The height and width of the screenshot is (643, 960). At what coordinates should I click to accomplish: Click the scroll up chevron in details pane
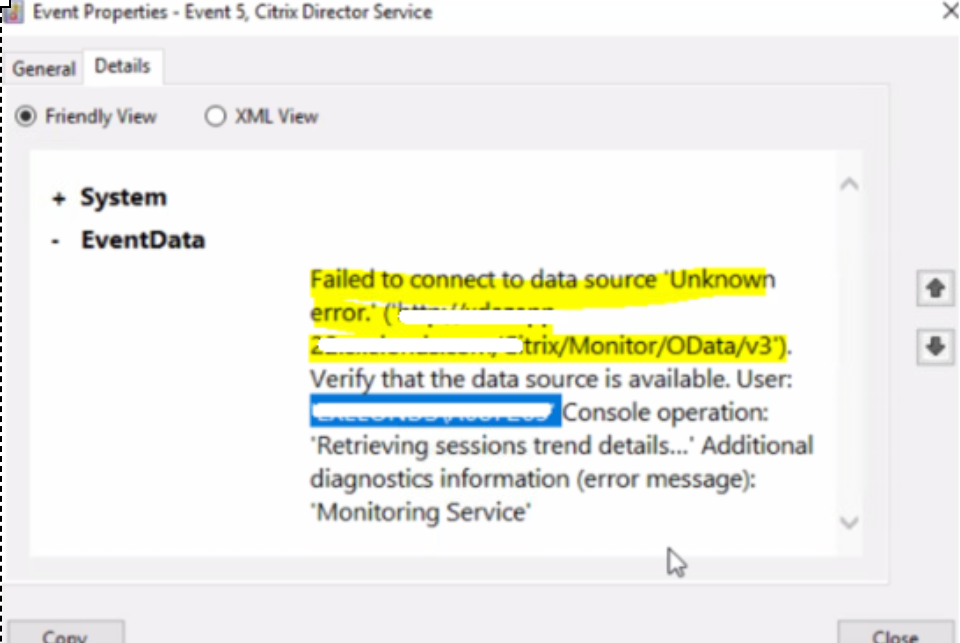tap(849, 184)
